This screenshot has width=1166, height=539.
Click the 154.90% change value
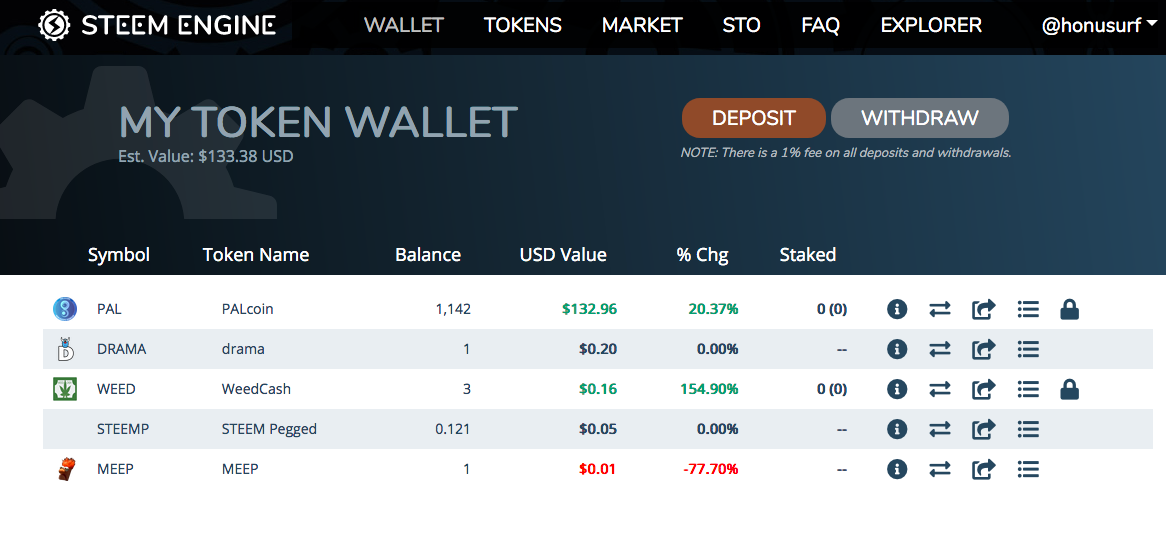tap(709, 389)
